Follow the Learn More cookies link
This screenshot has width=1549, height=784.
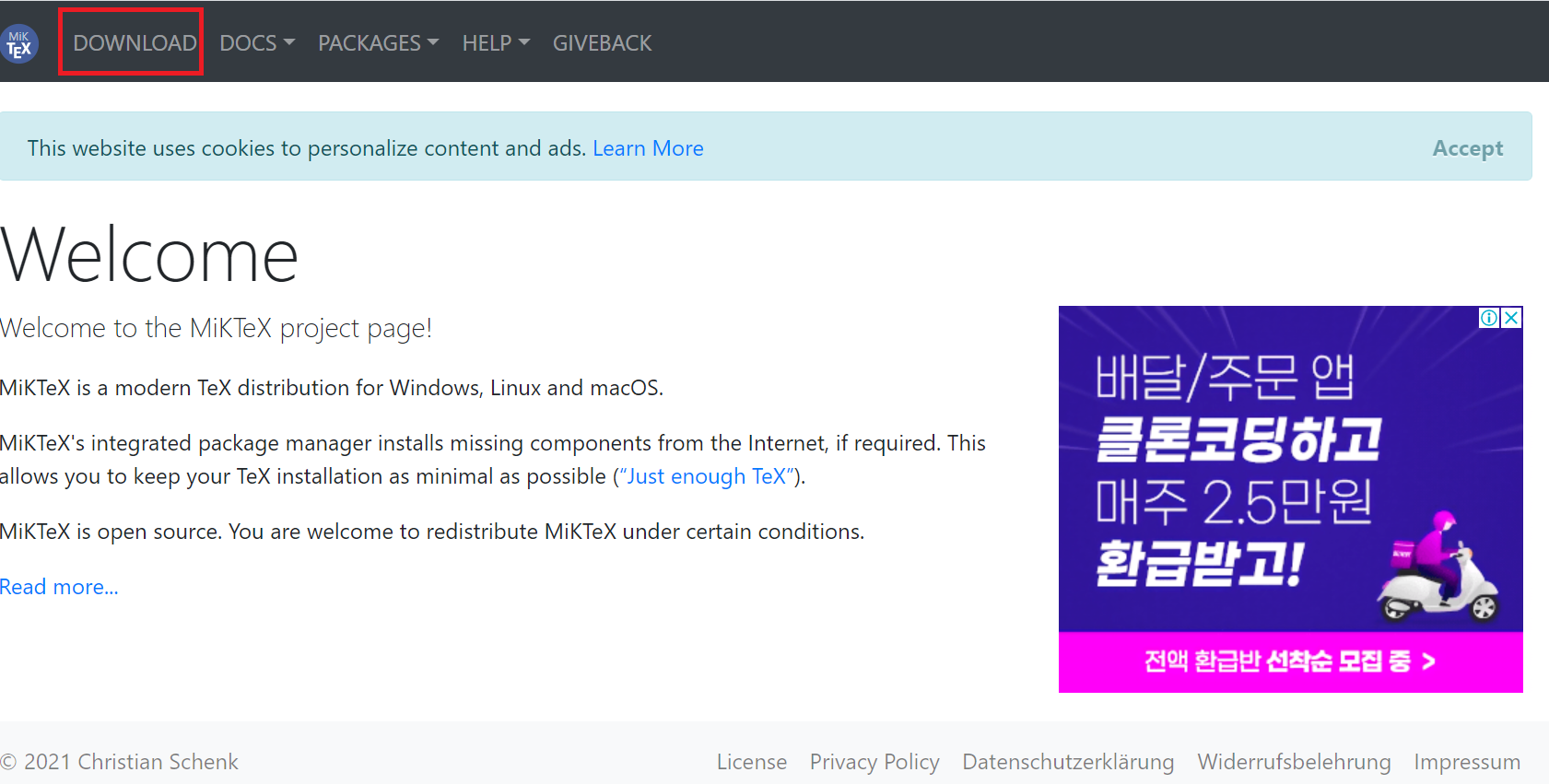648,148
